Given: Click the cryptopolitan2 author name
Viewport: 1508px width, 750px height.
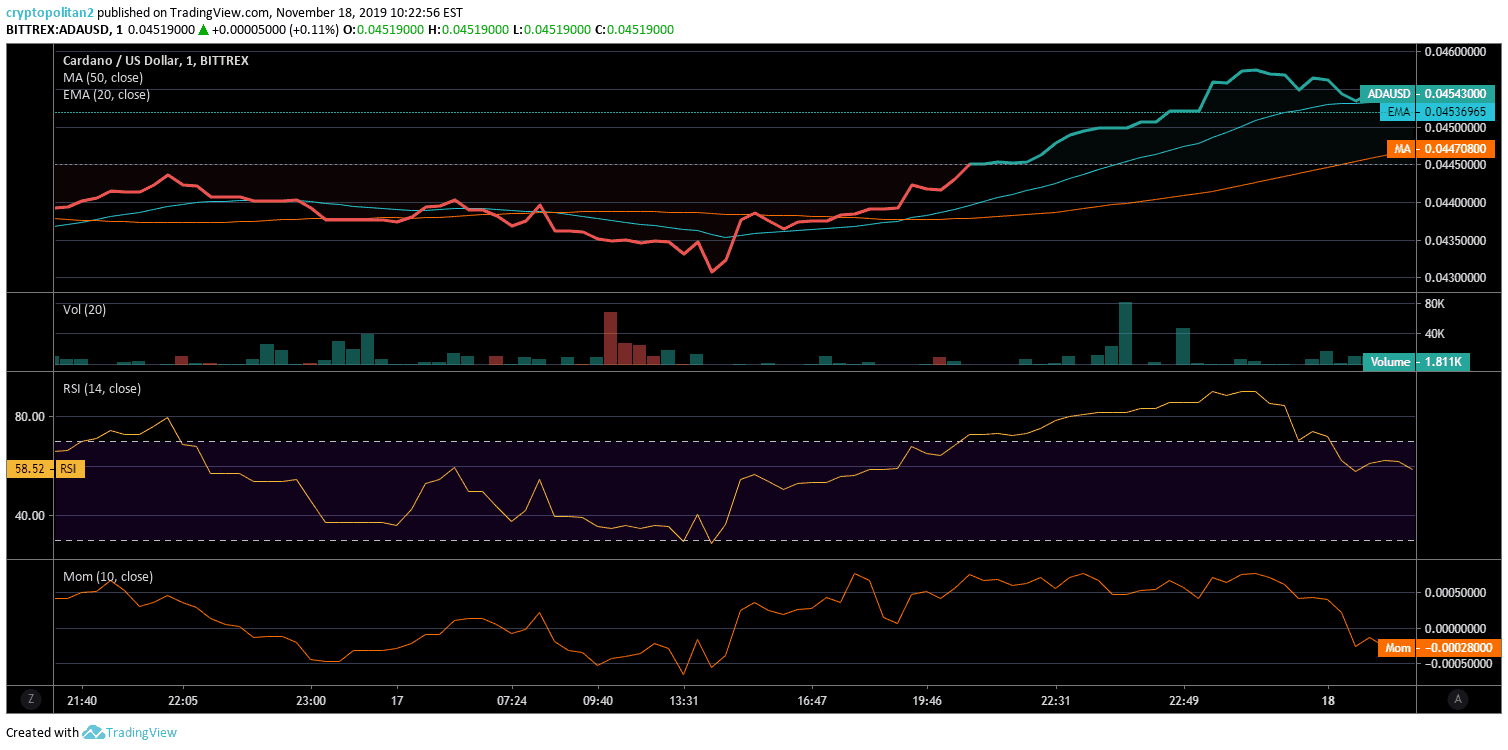Looking at the screenshot, I should point(50,13).
